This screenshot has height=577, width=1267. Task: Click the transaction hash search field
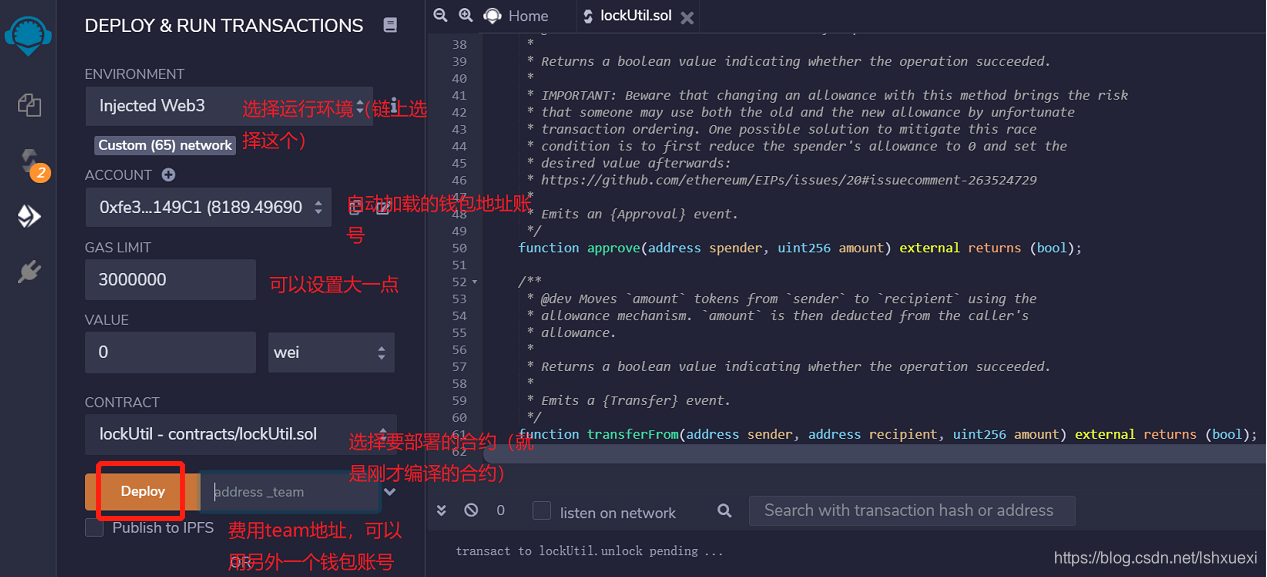pyautogui.click(x=912, y=510)
